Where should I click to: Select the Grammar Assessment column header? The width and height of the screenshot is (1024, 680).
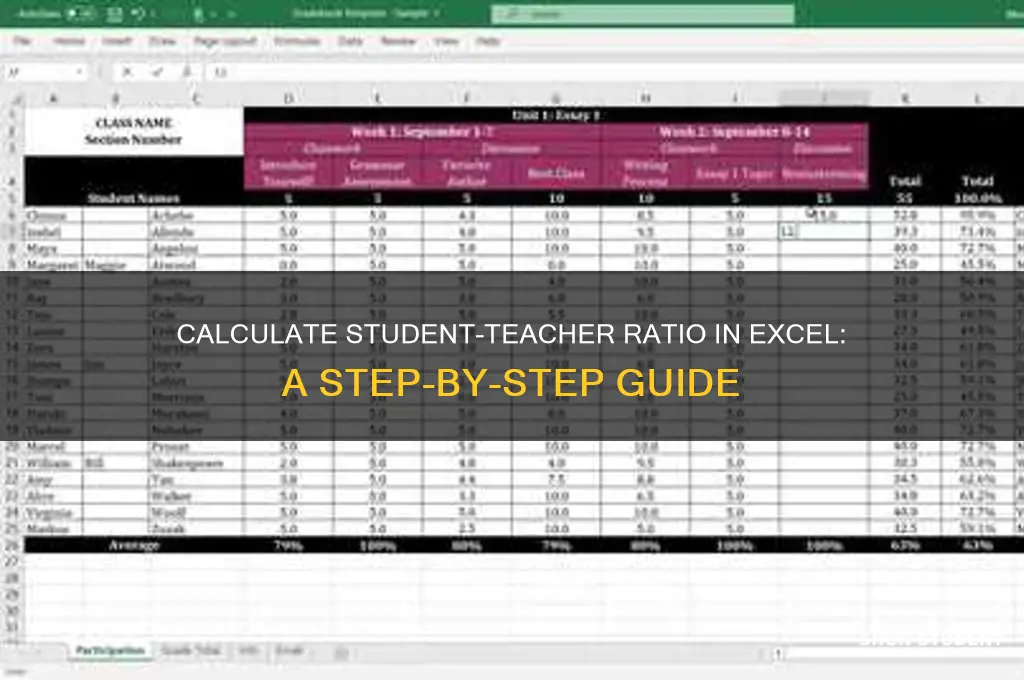tap(377, 173)
